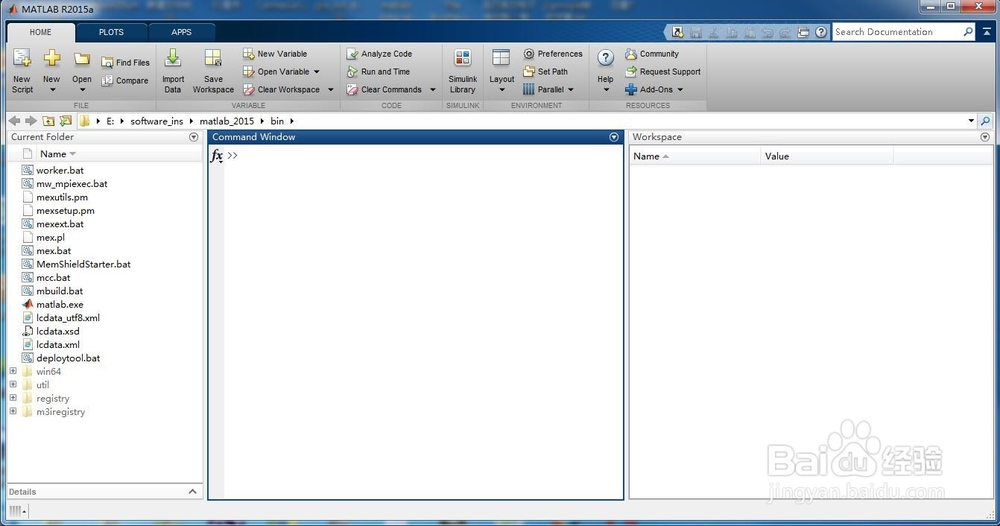Visit the Community resource
Screen dimensions: 1000x526
click(x=652, y=54)
